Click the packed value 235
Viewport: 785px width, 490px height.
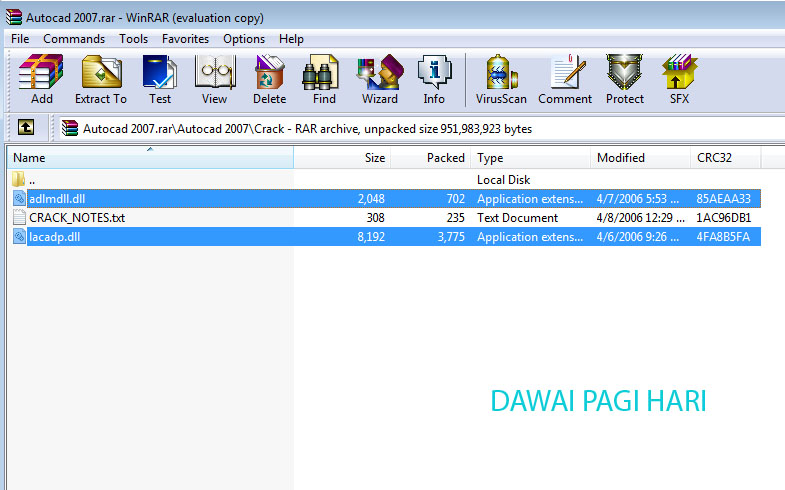click(x=456, y=218)
